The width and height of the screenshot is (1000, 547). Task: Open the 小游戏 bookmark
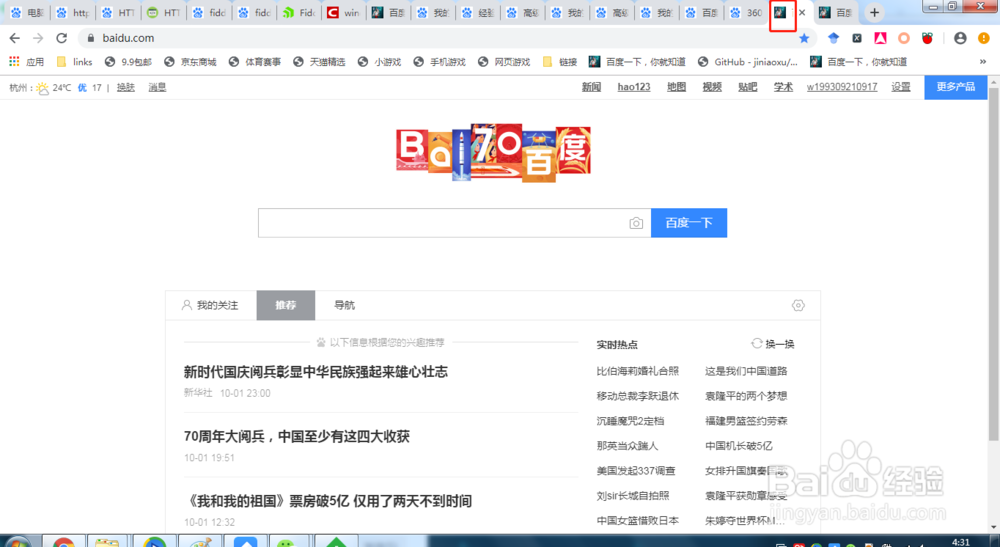click(x=380, y=62)
